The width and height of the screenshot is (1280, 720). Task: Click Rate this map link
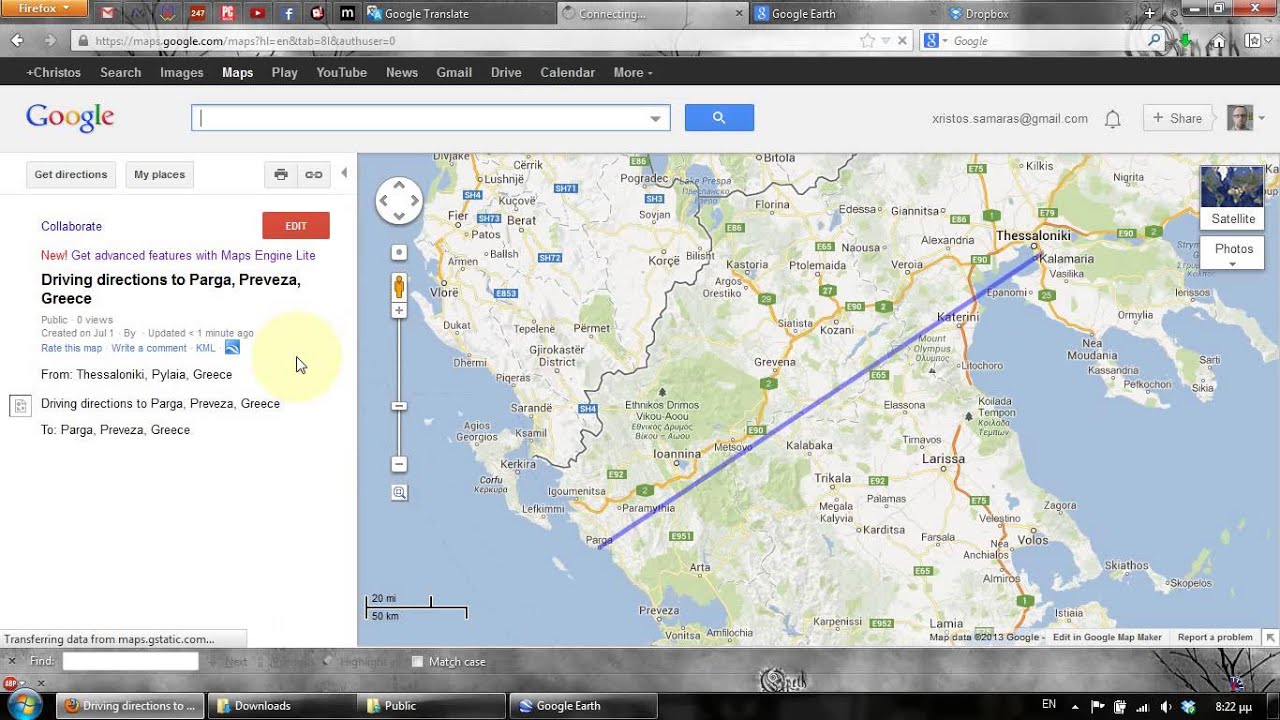pyautogui.click(x=71, y=348)
